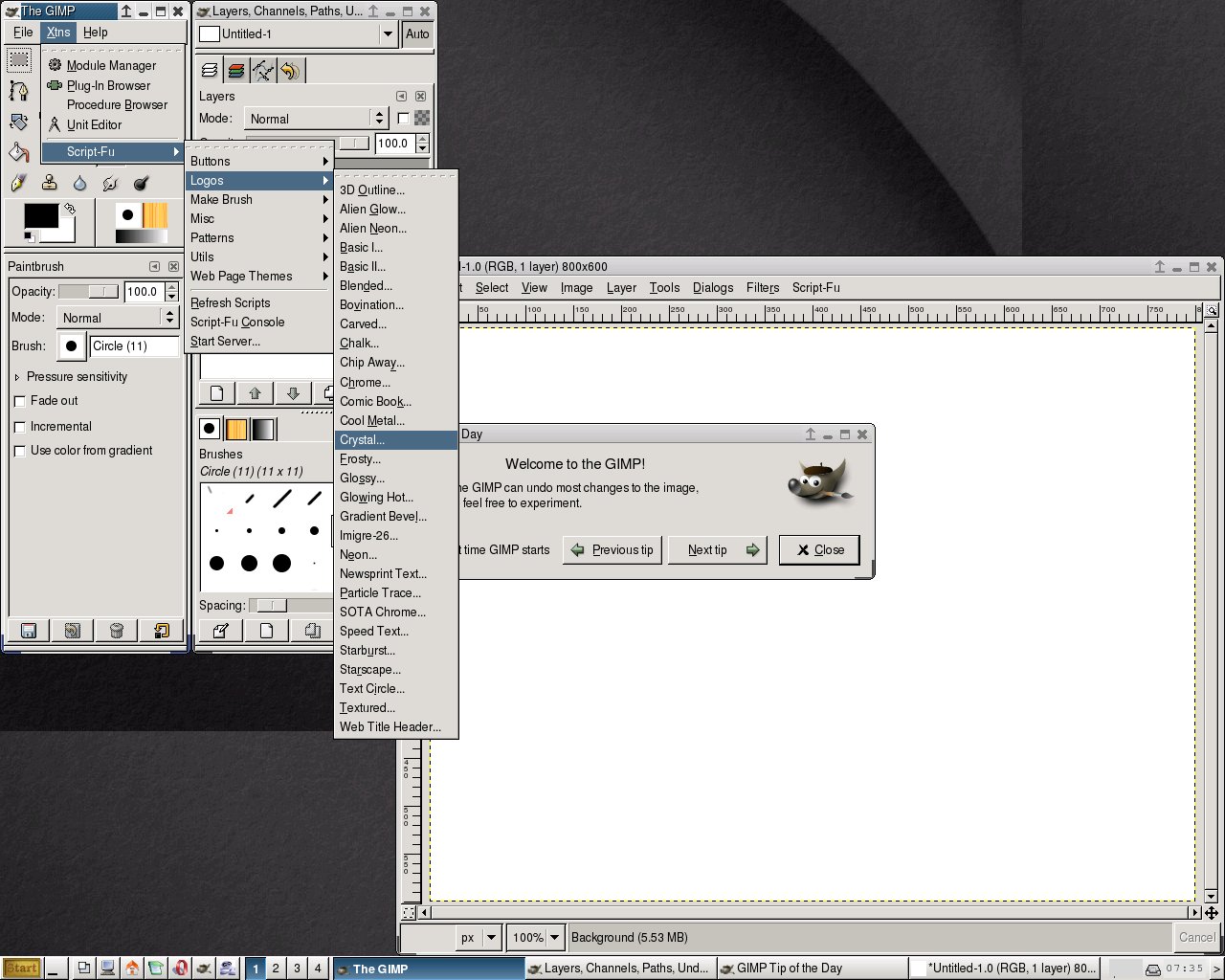The width and height of the screenshot is (1225, 980).
Task: Select the Ink tool in toolbox
Action: (19, 183)
